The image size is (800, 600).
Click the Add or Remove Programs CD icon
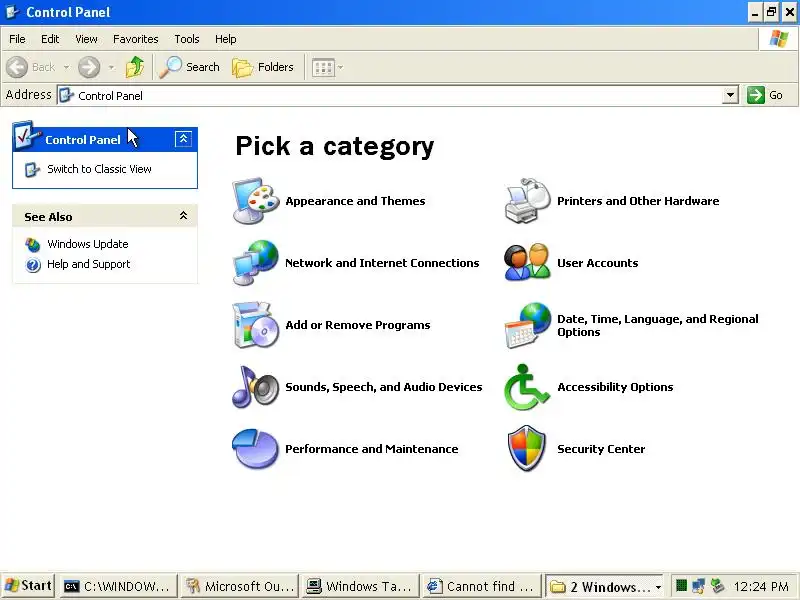[x=256, y=325]
